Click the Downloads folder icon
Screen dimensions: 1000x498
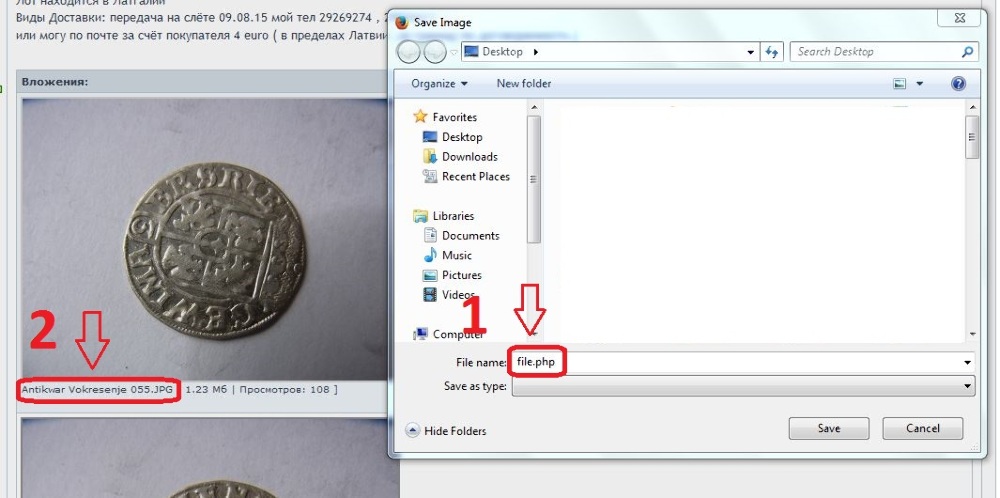(x=430, y=156)
